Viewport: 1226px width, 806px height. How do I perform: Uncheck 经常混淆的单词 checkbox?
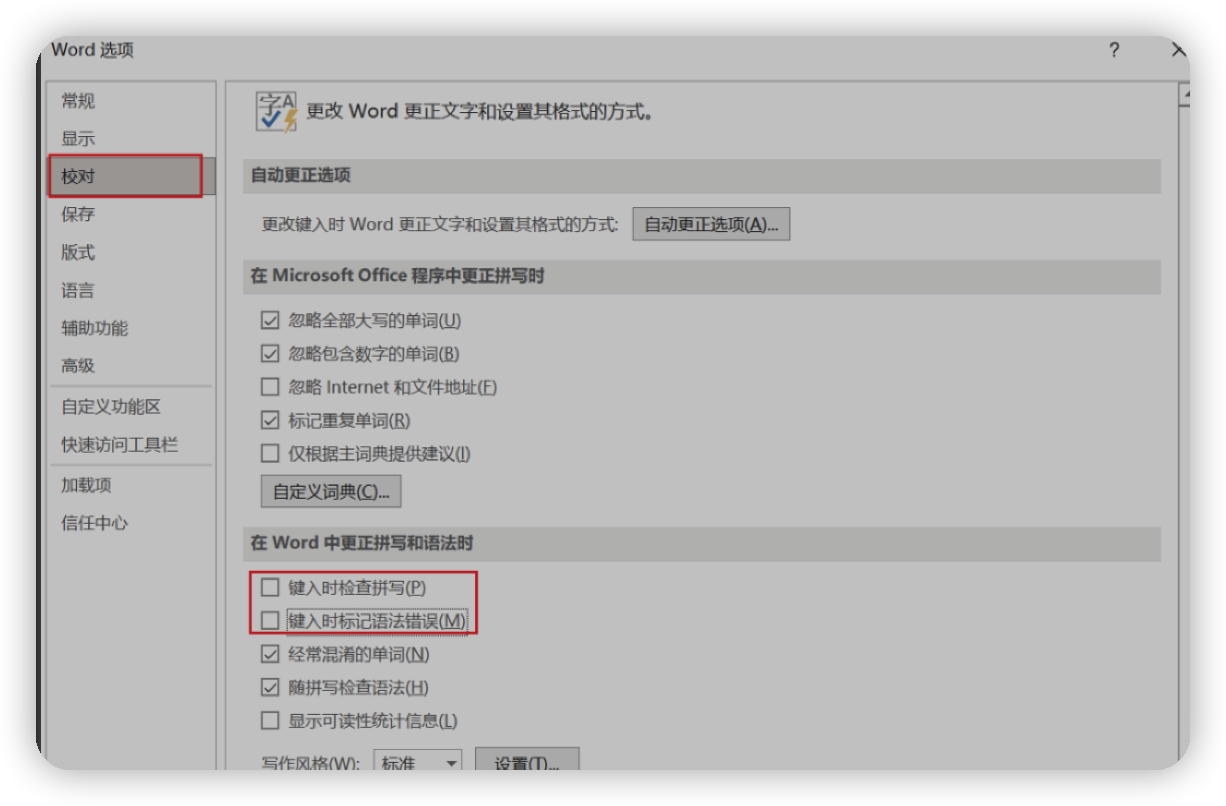(x=270, y=655)
